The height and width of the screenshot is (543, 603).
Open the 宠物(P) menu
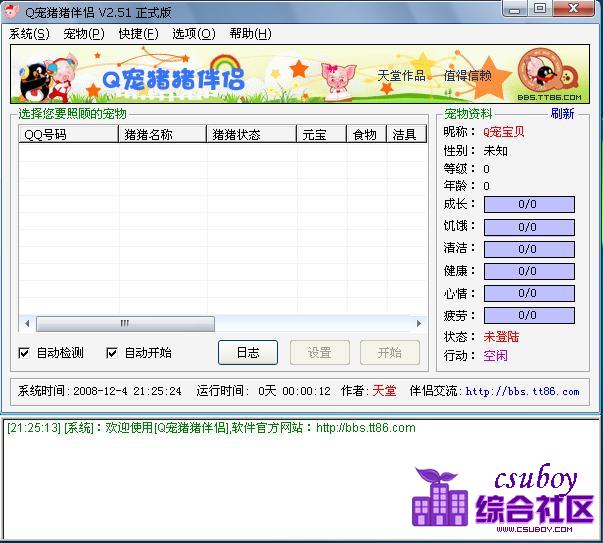[x=83, y=33]
